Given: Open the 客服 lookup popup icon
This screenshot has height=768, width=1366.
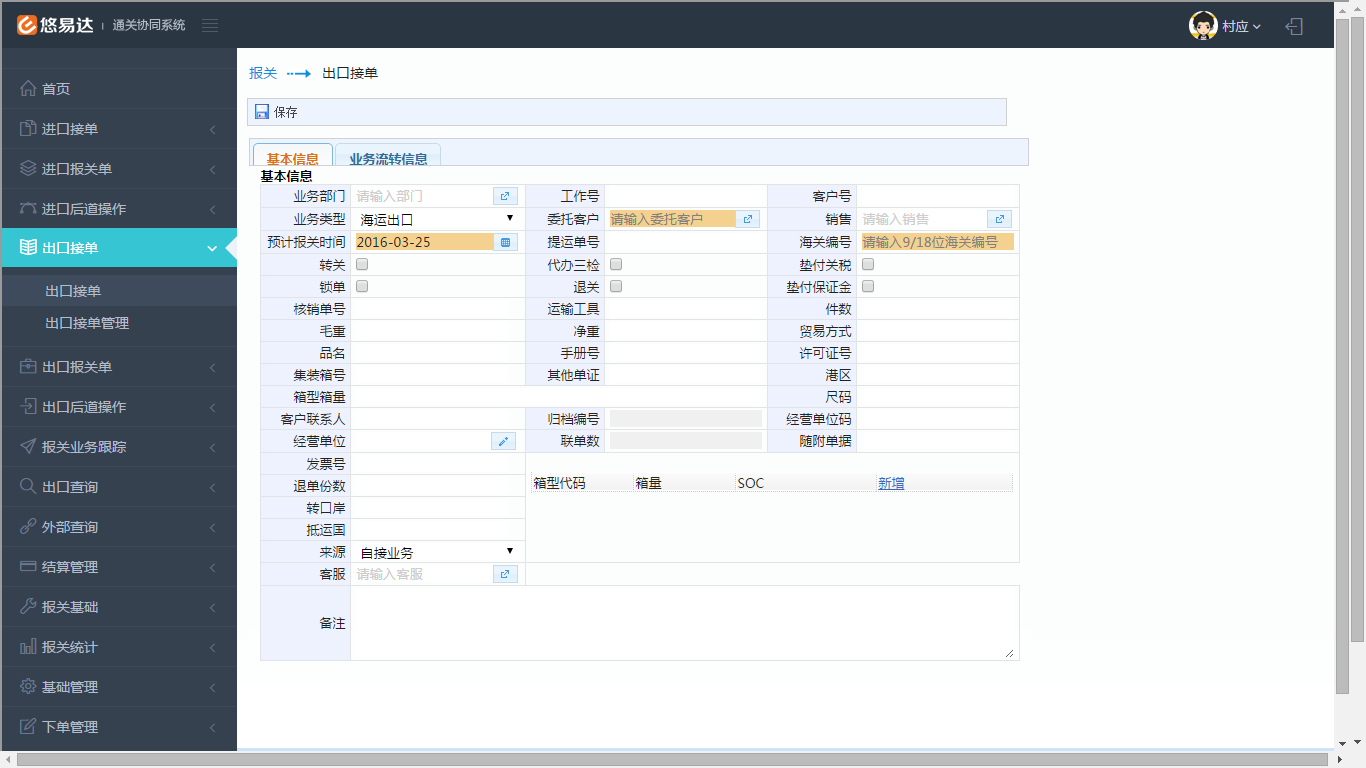Looking at the screenshot, I should point(505,574).
